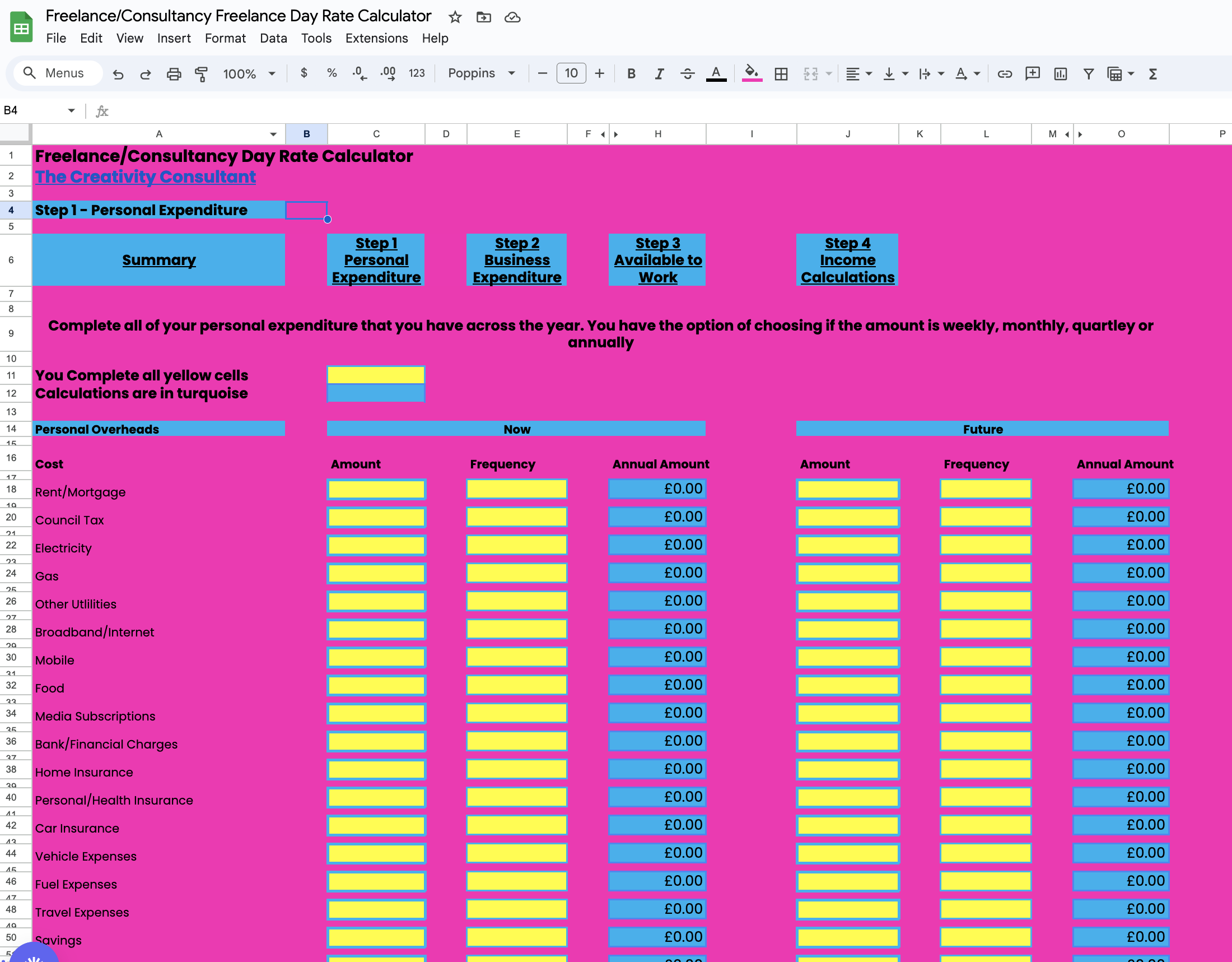Click the create filter icon
This screenshot has height=962, width=1232.
click(1088, 74)
